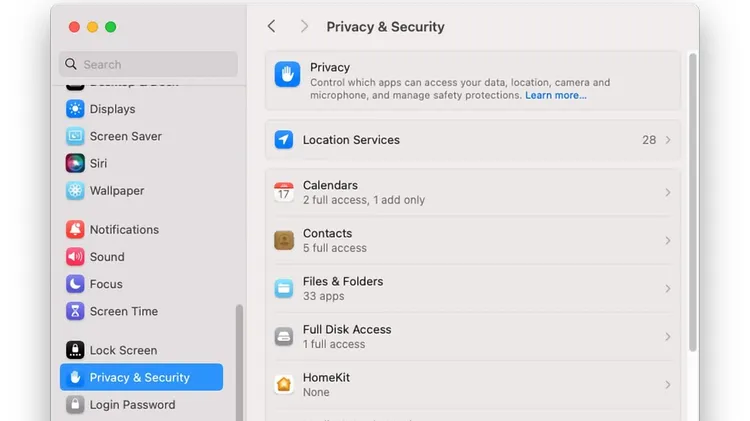Select the Focus moon icon
The height and width of the screenshot is (421, 750).
pyautogui.click(x=75, y=284)
